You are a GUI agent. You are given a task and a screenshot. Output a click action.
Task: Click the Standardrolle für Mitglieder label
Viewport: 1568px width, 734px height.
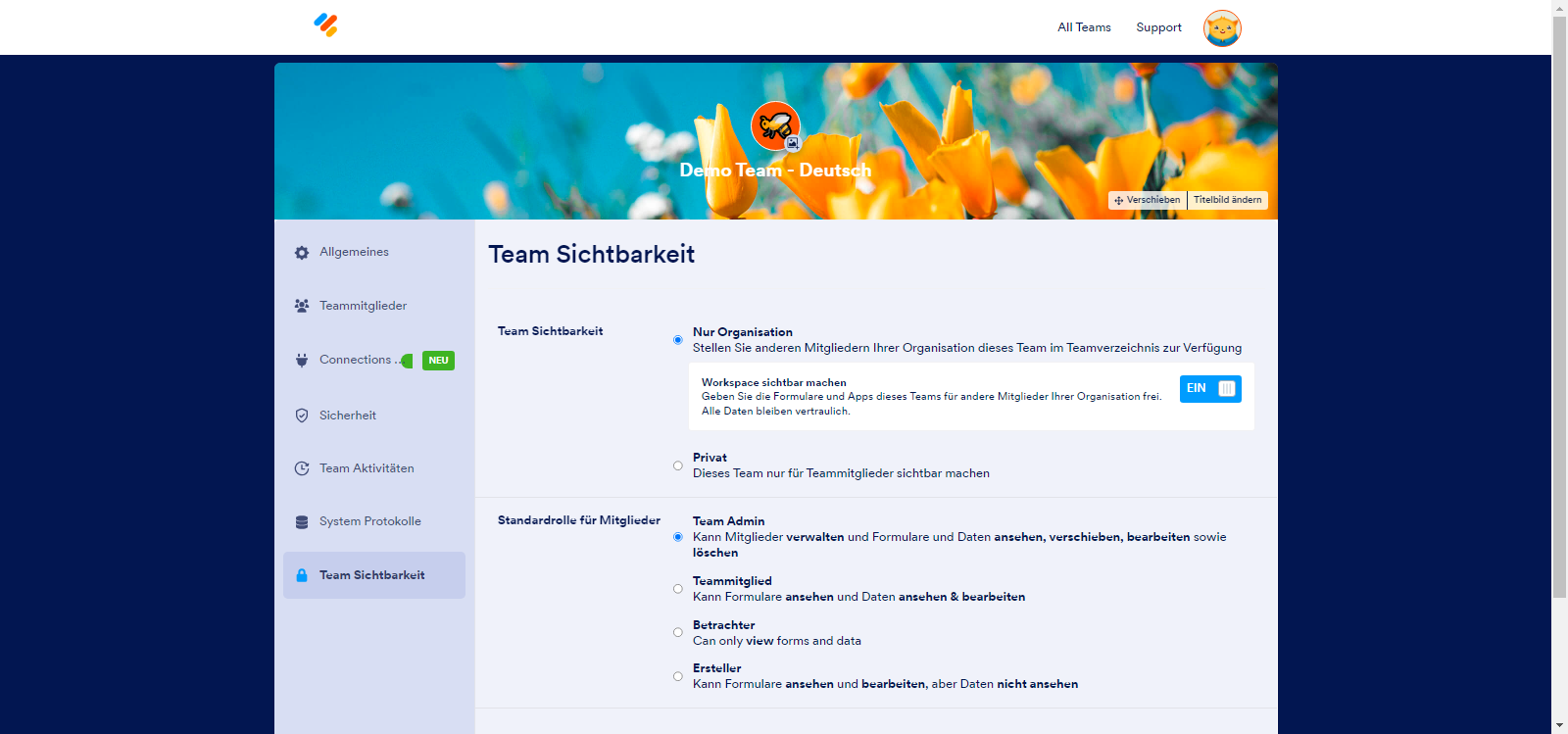tap(579, 520)
